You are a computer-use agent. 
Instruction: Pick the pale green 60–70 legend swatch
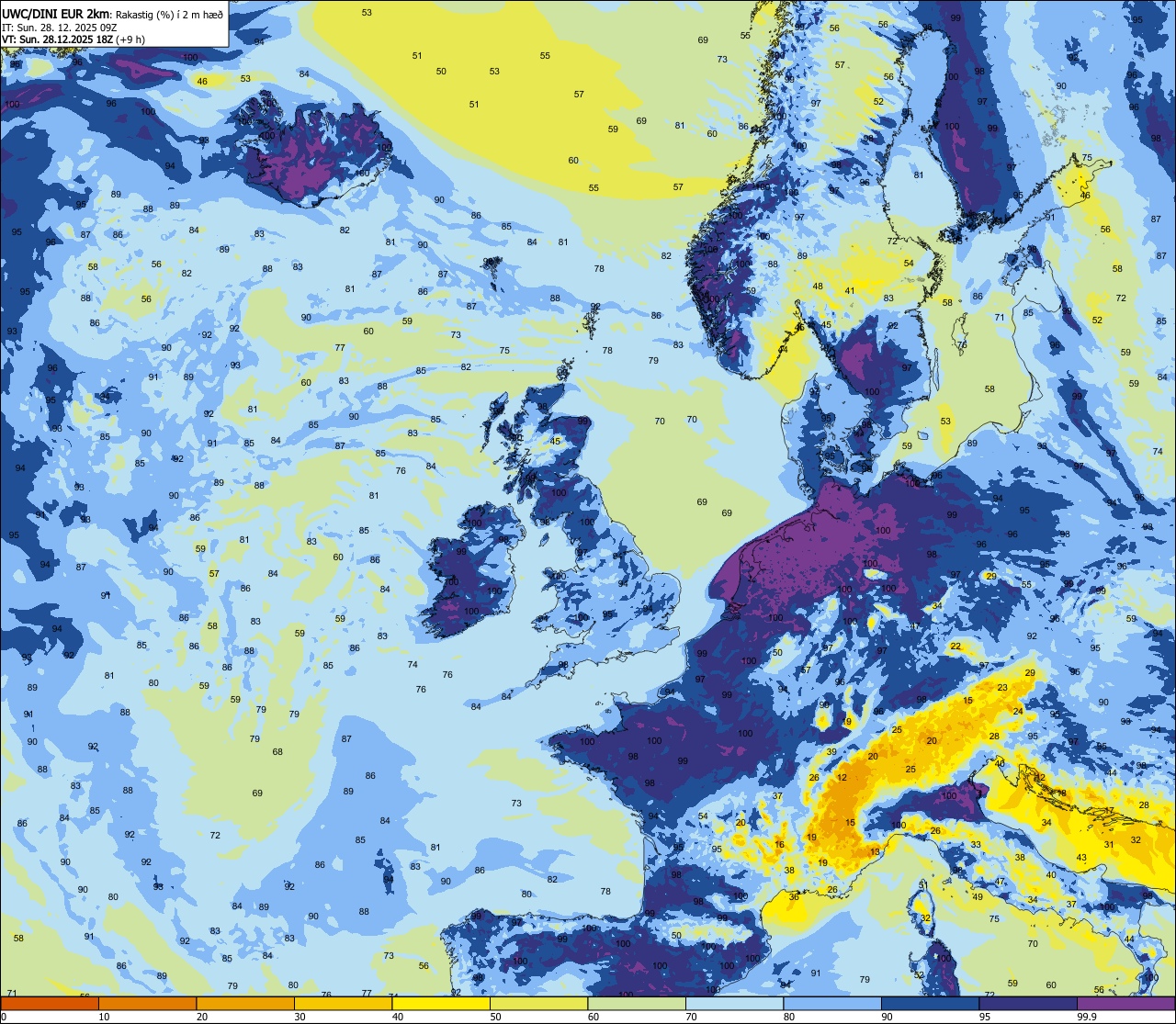[x=637, y=1003]
